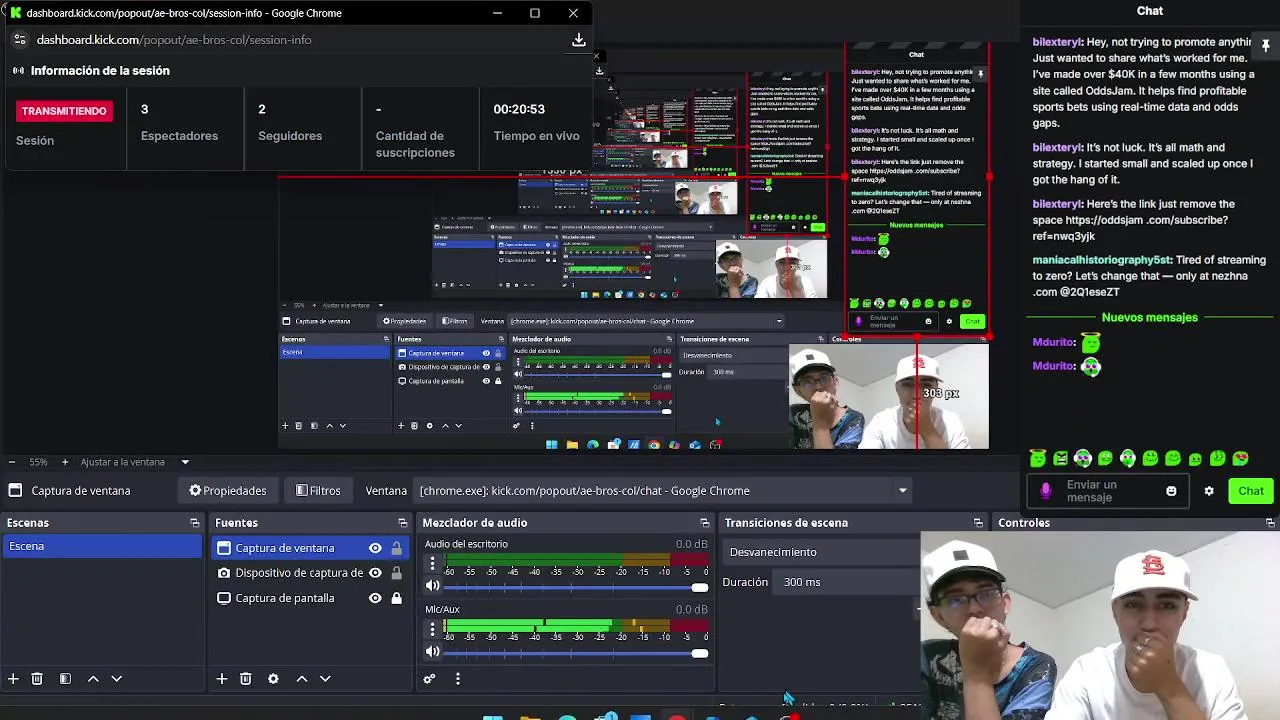Click Nuevos mensajes divider label
The width and height of the screenshot is (1280, 720).
(x=1150, y=317)
